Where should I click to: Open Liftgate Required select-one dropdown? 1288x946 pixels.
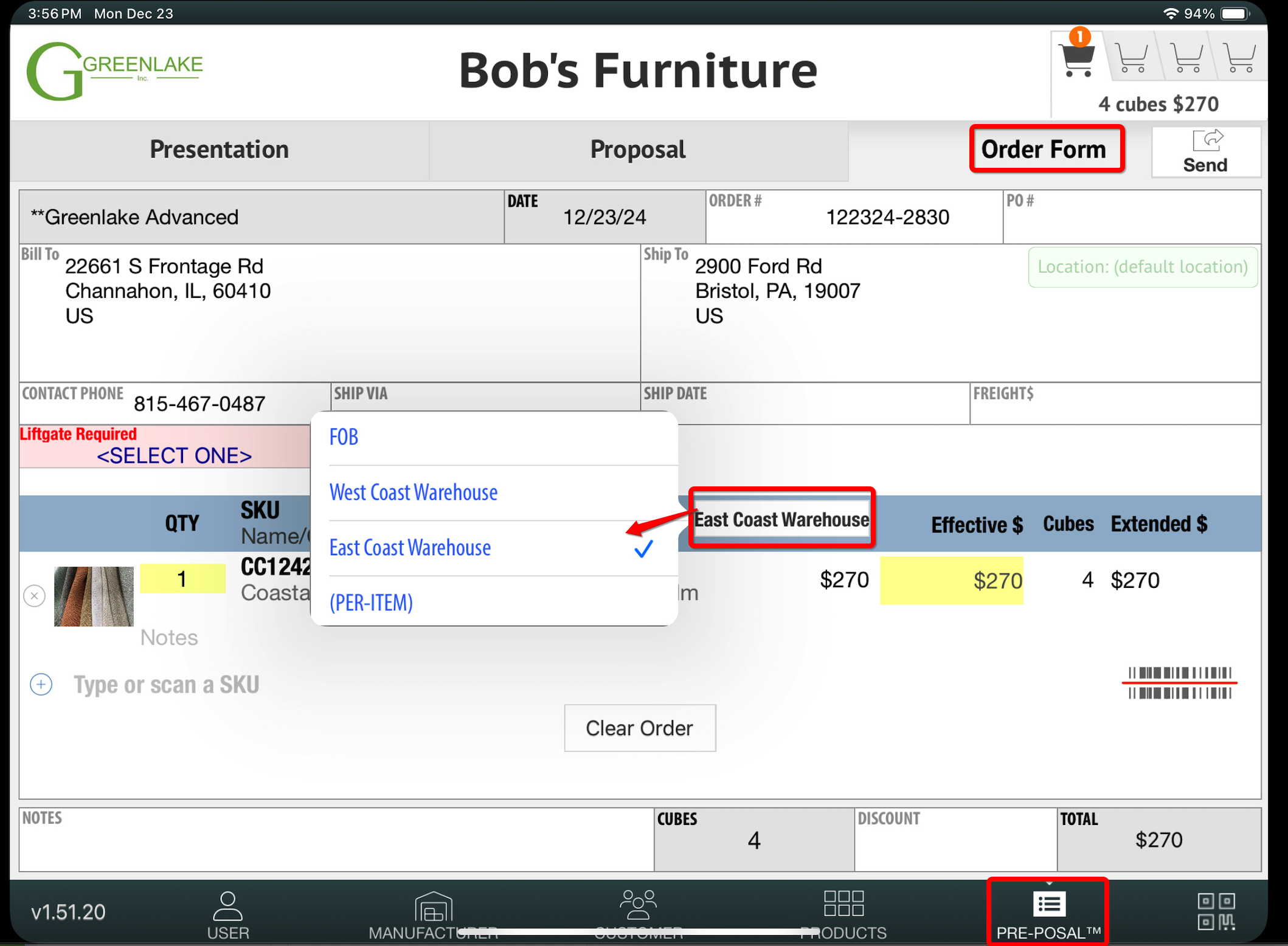pyautogui.click(x=173, y=455)
